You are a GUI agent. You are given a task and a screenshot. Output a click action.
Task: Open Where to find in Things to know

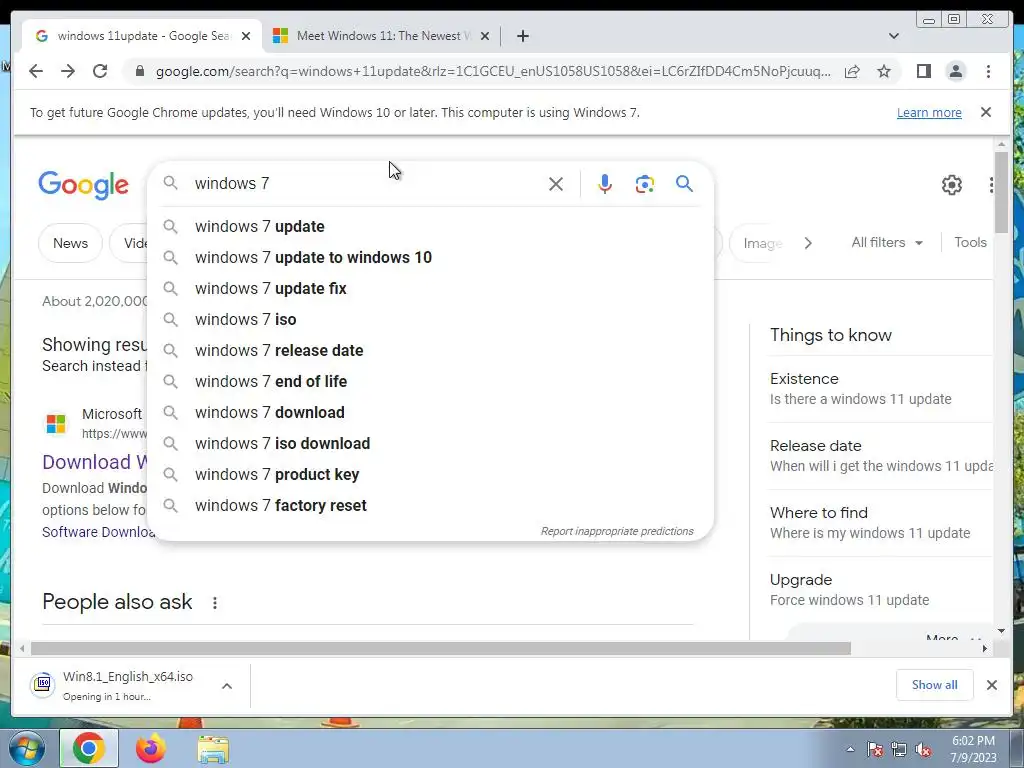point(880,523)
